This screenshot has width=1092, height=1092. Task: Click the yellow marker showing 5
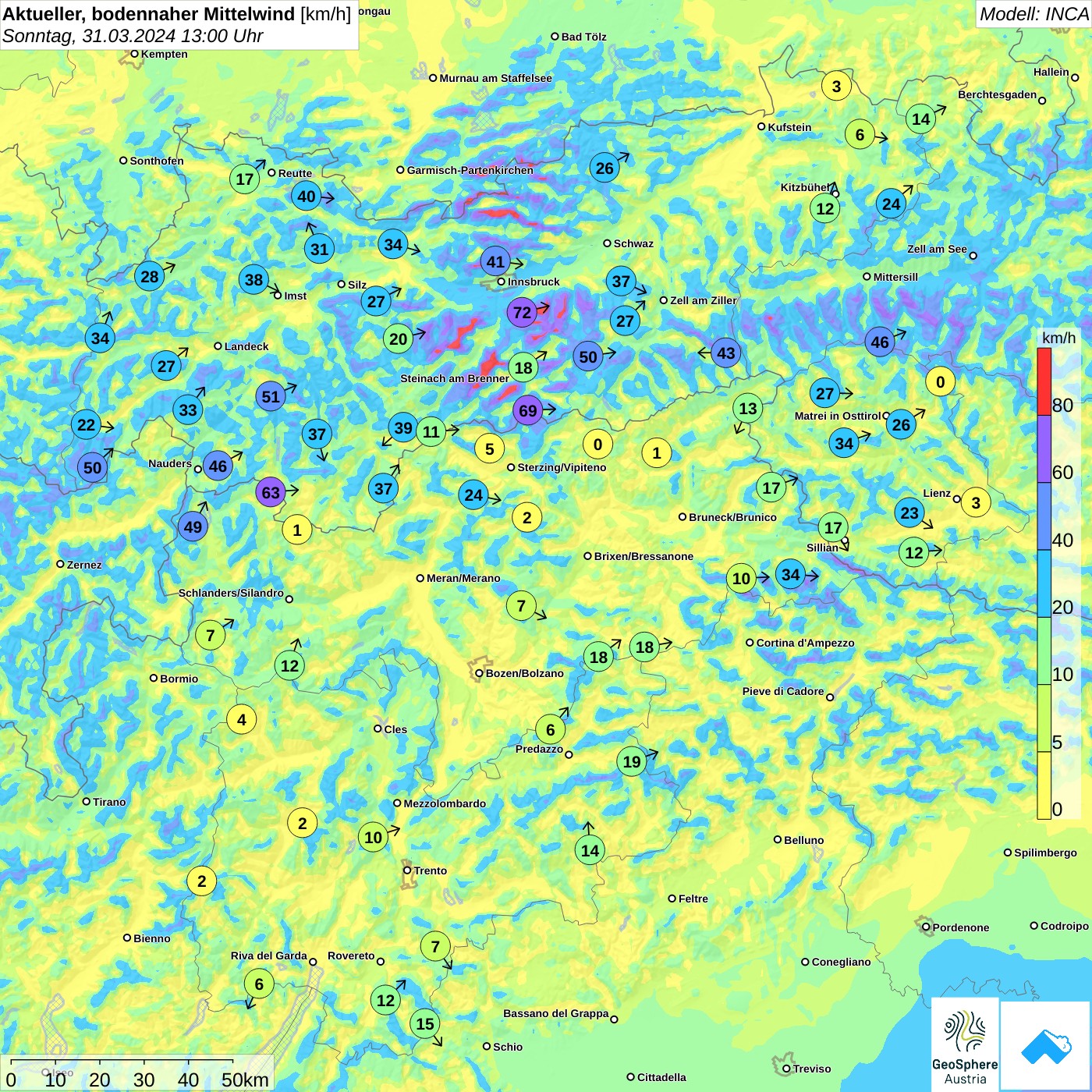(490, 448)
